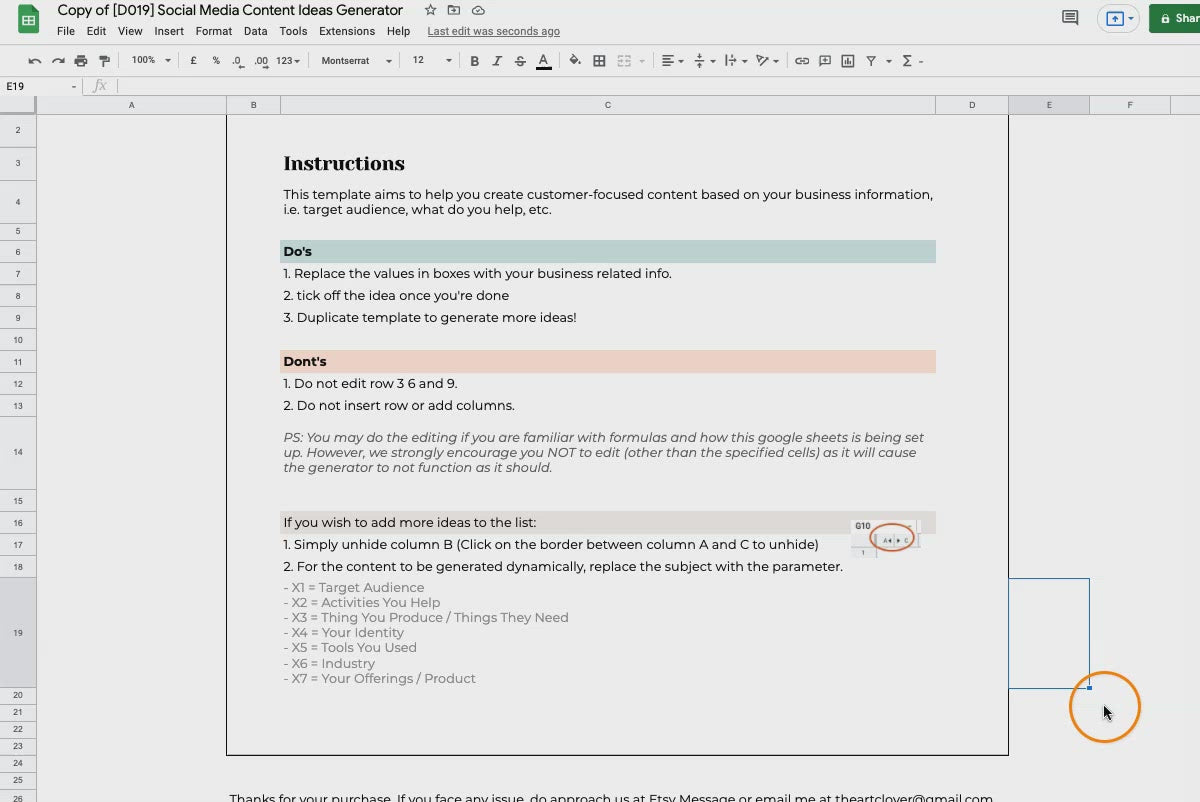Click the Undo icon

[35, 61]
